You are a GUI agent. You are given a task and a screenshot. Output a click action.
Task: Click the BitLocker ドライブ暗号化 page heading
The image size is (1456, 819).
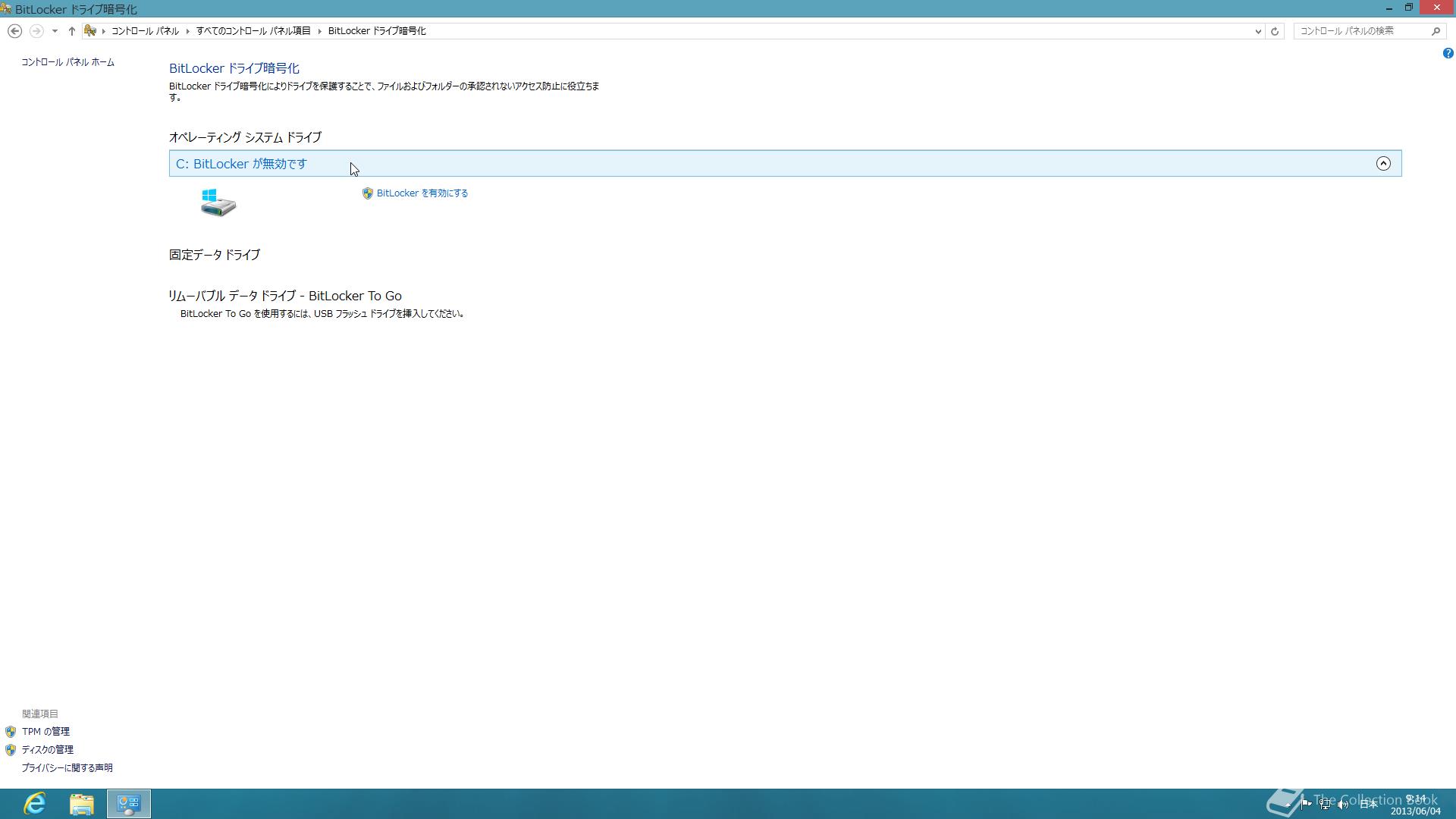[x=234, y=68]
